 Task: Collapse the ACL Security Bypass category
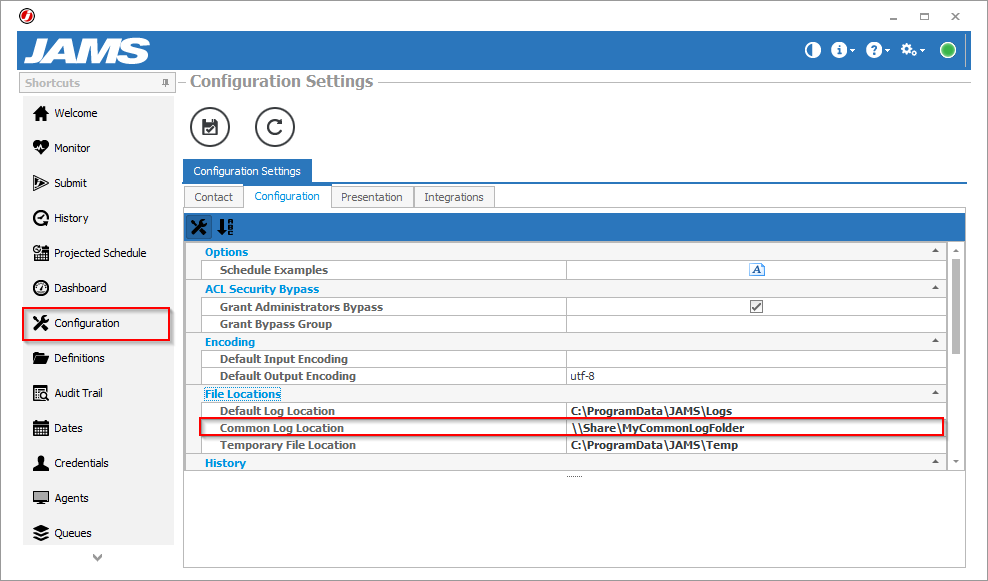(935, 288)
